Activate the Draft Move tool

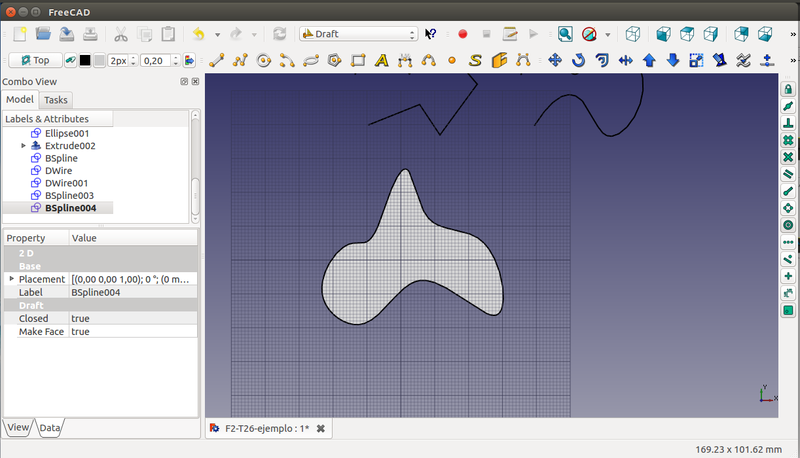tap(555, 60)
